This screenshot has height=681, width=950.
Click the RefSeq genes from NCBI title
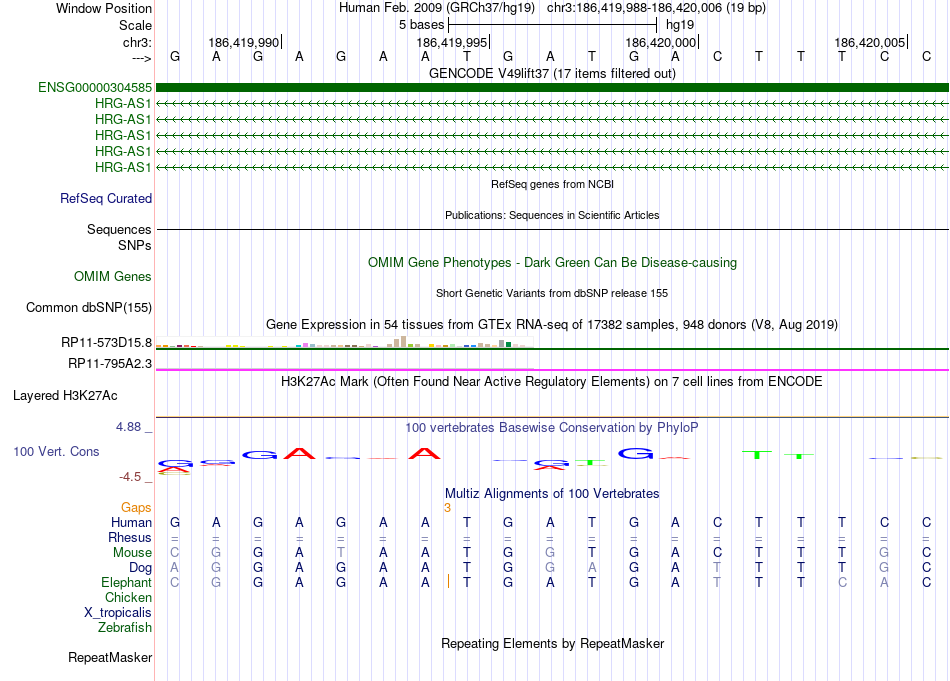tap(552, 184)
